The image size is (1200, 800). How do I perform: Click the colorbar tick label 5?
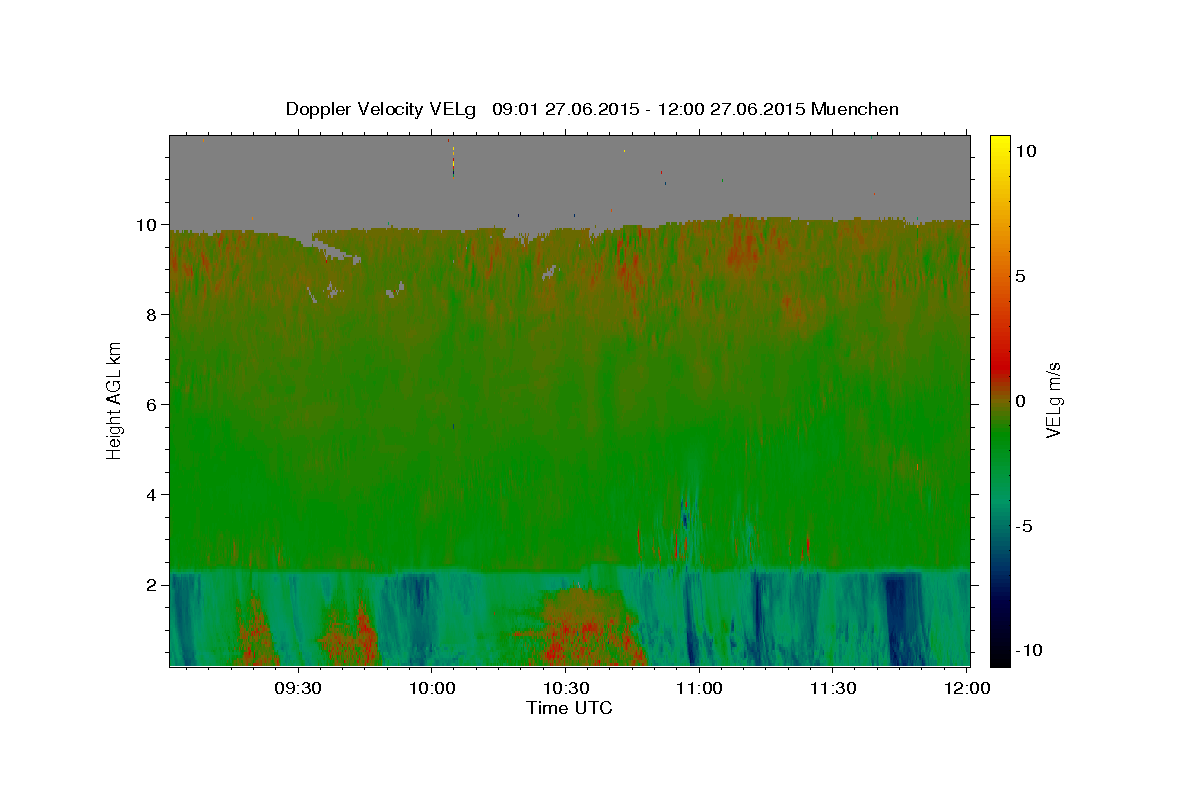point(1022,276)
